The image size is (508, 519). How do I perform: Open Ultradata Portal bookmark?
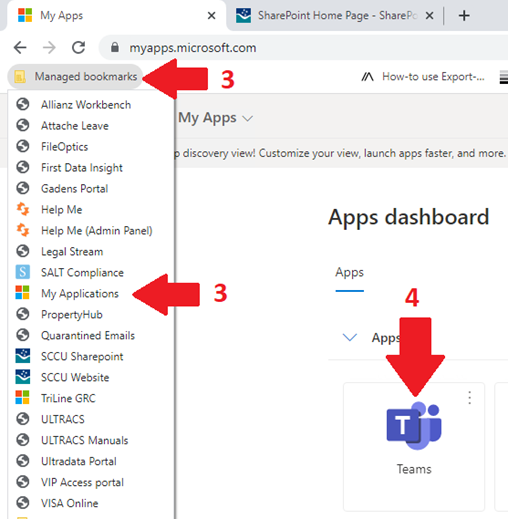pos(91,461)
